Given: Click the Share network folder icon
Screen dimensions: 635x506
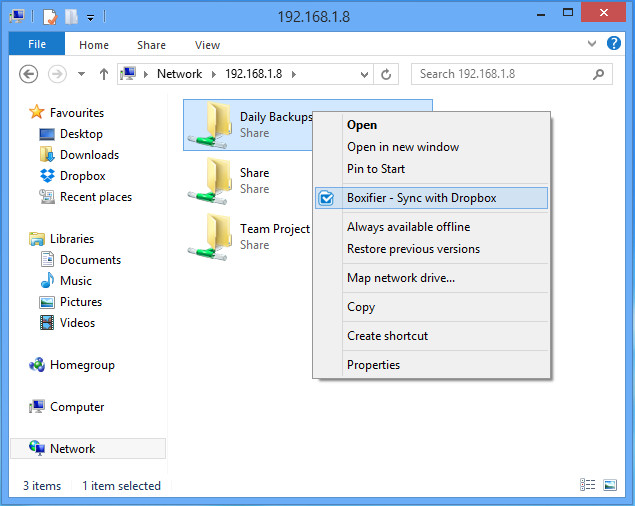Looking at the screenshot, I should coord(209,181).
